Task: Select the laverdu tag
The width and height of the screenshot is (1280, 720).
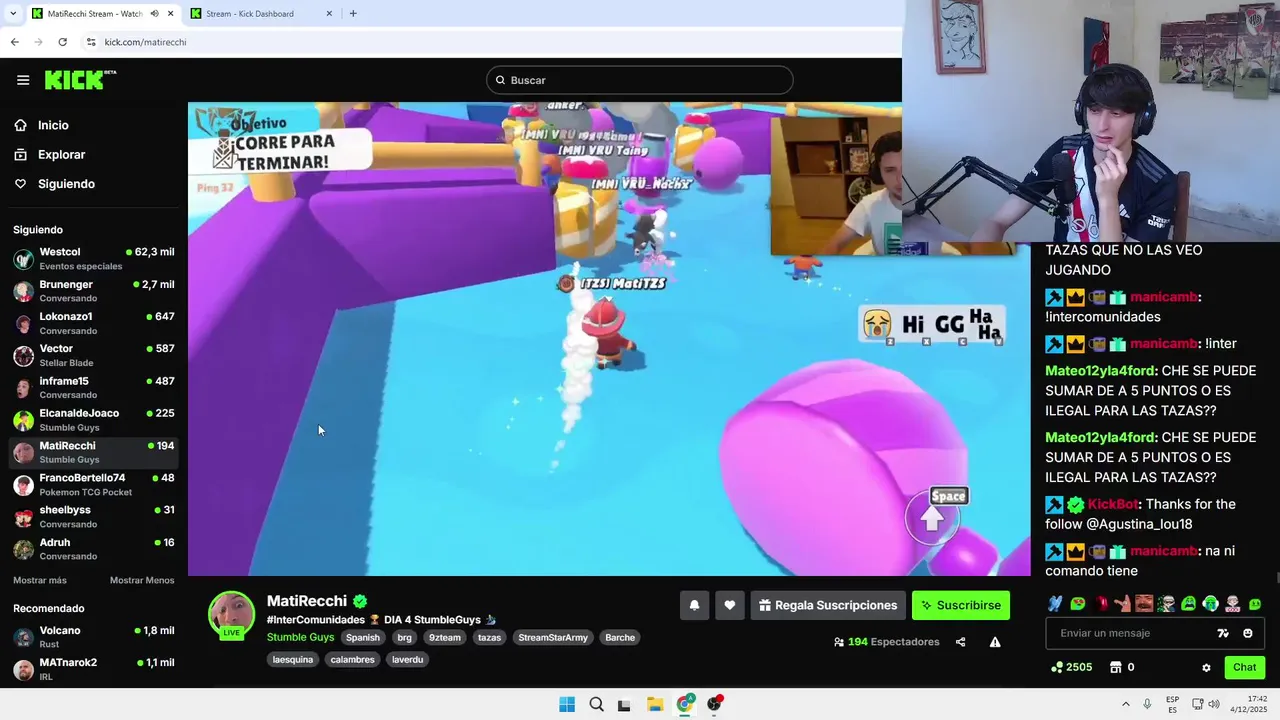Action: [x=407, y=660]
